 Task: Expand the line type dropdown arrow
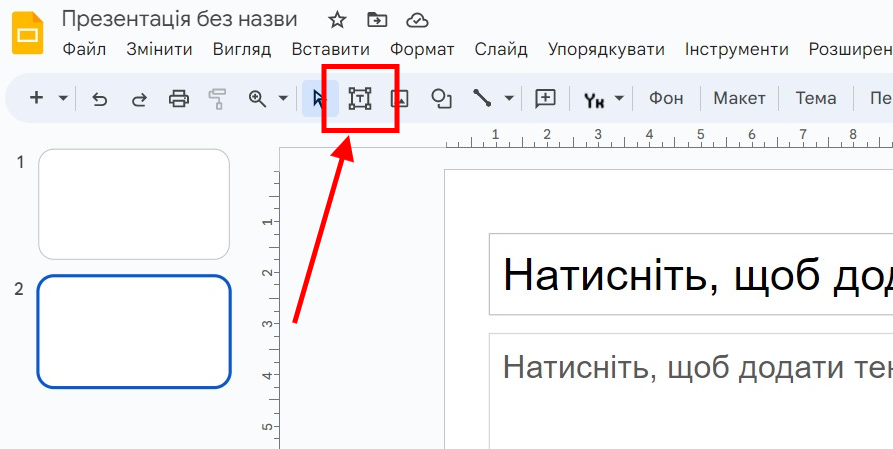[x=509, y=99]
